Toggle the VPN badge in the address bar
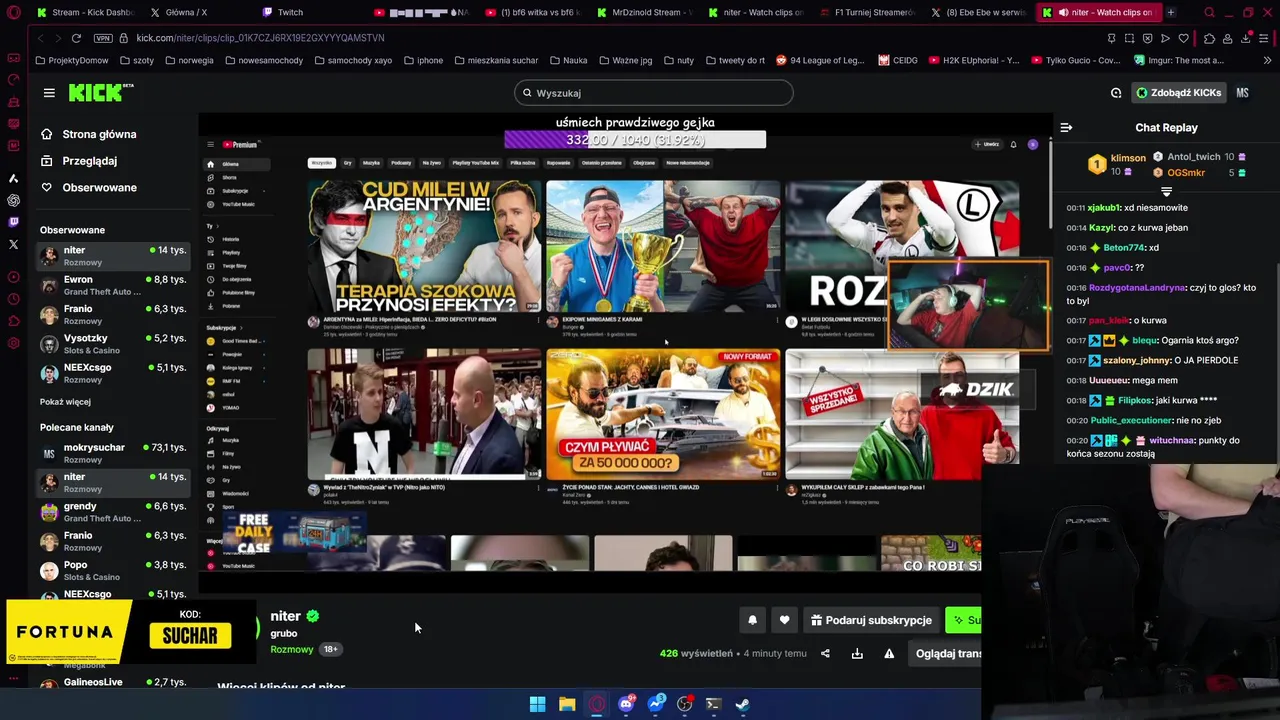 tap(103, 38)
